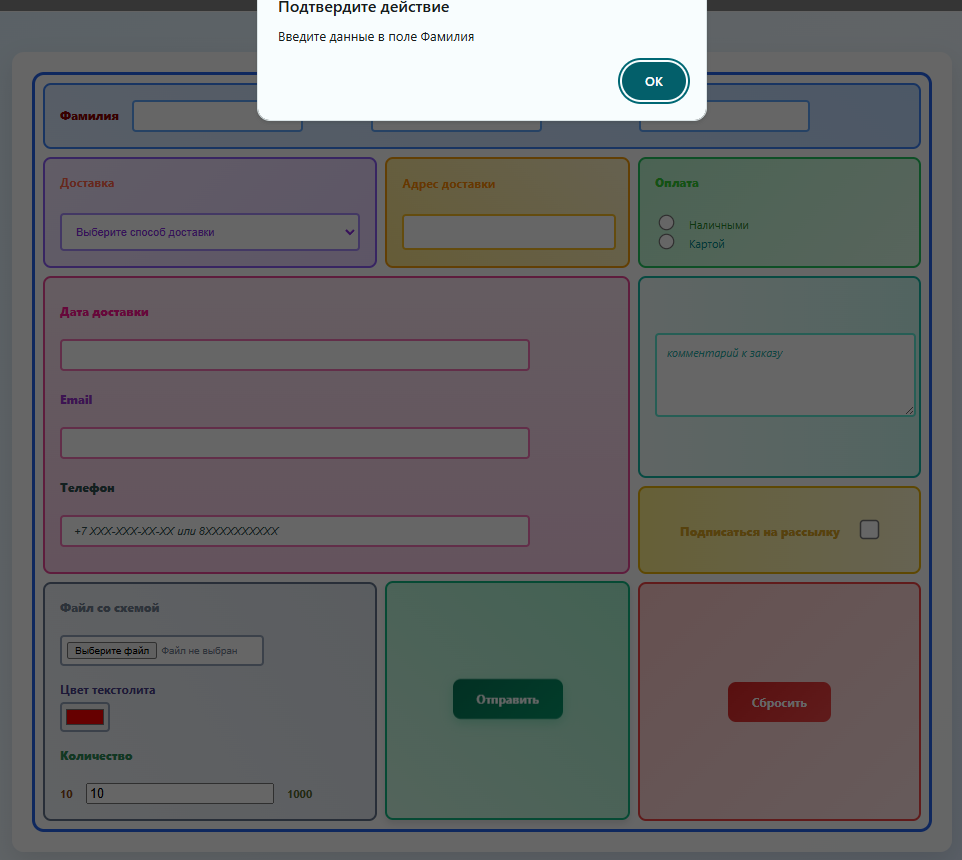Select the Картой radio button
The image size is (962, 860).
(x=666, y=242)
